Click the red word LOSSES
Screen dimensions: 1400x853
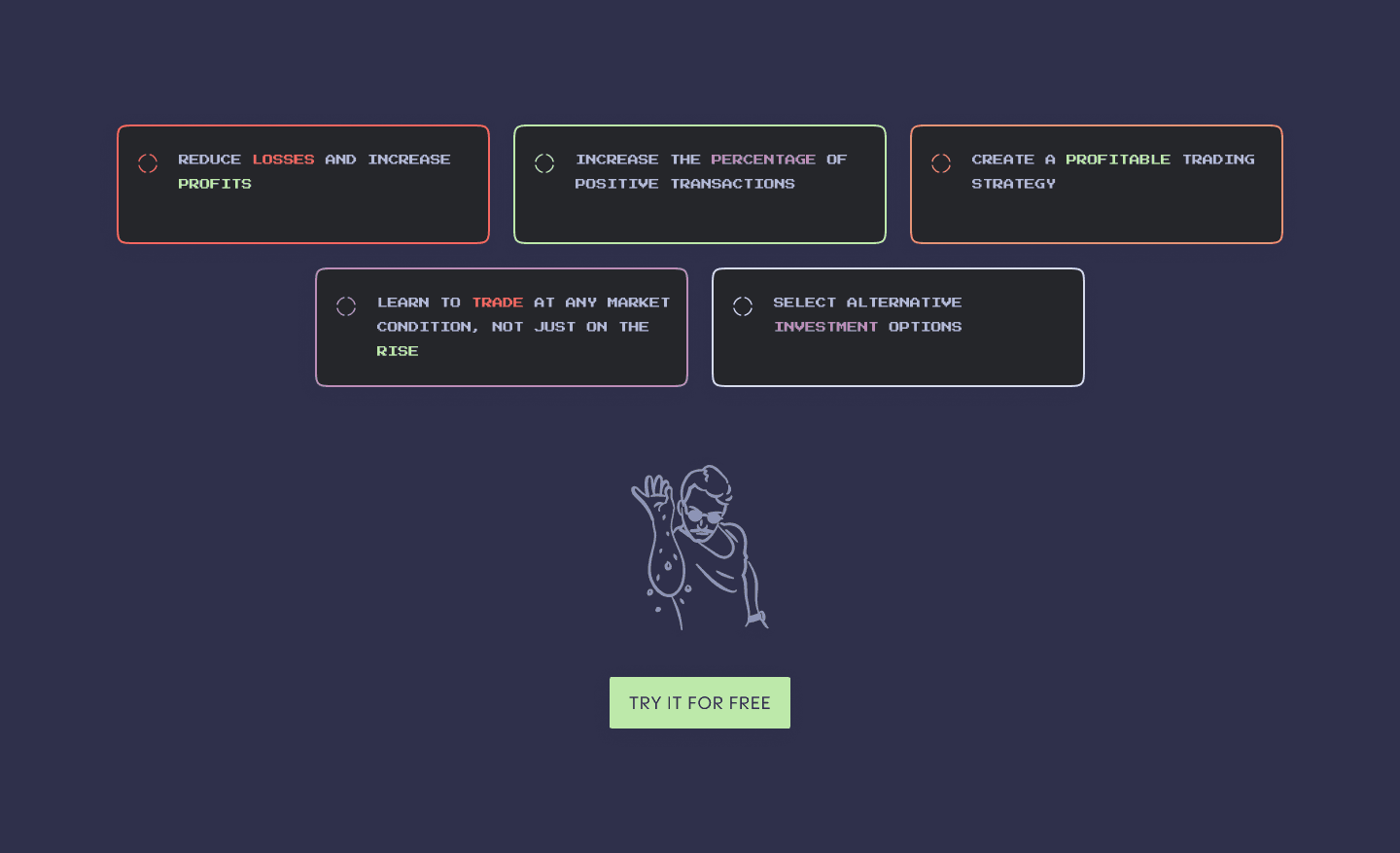tap(284, 160)
